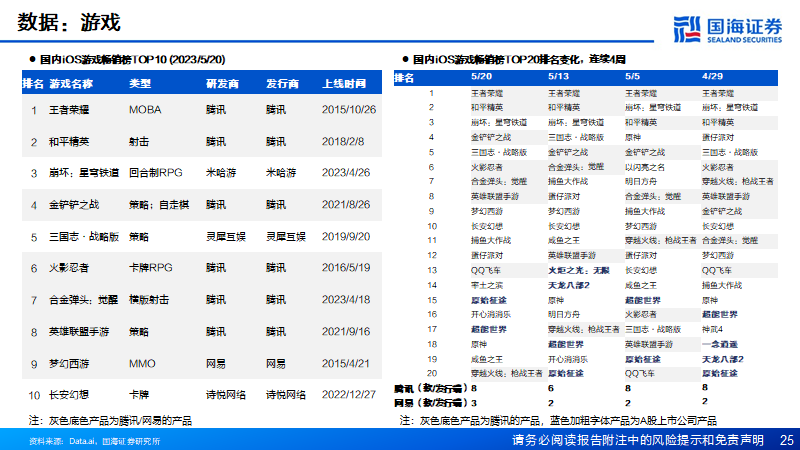Click 咸鱼之王 in the 5/13 column

(x=564, y=241)
